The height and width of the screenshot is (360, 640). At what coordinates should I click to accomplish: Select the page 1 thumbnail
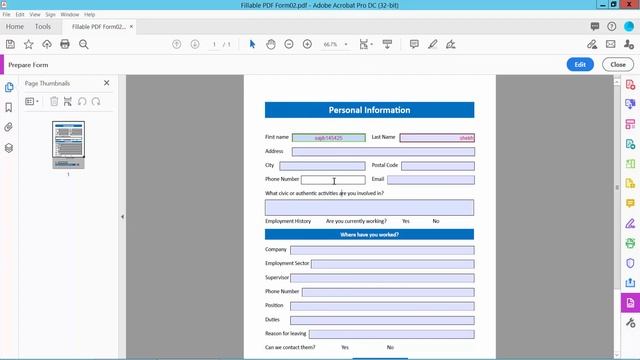click(68, 145)
